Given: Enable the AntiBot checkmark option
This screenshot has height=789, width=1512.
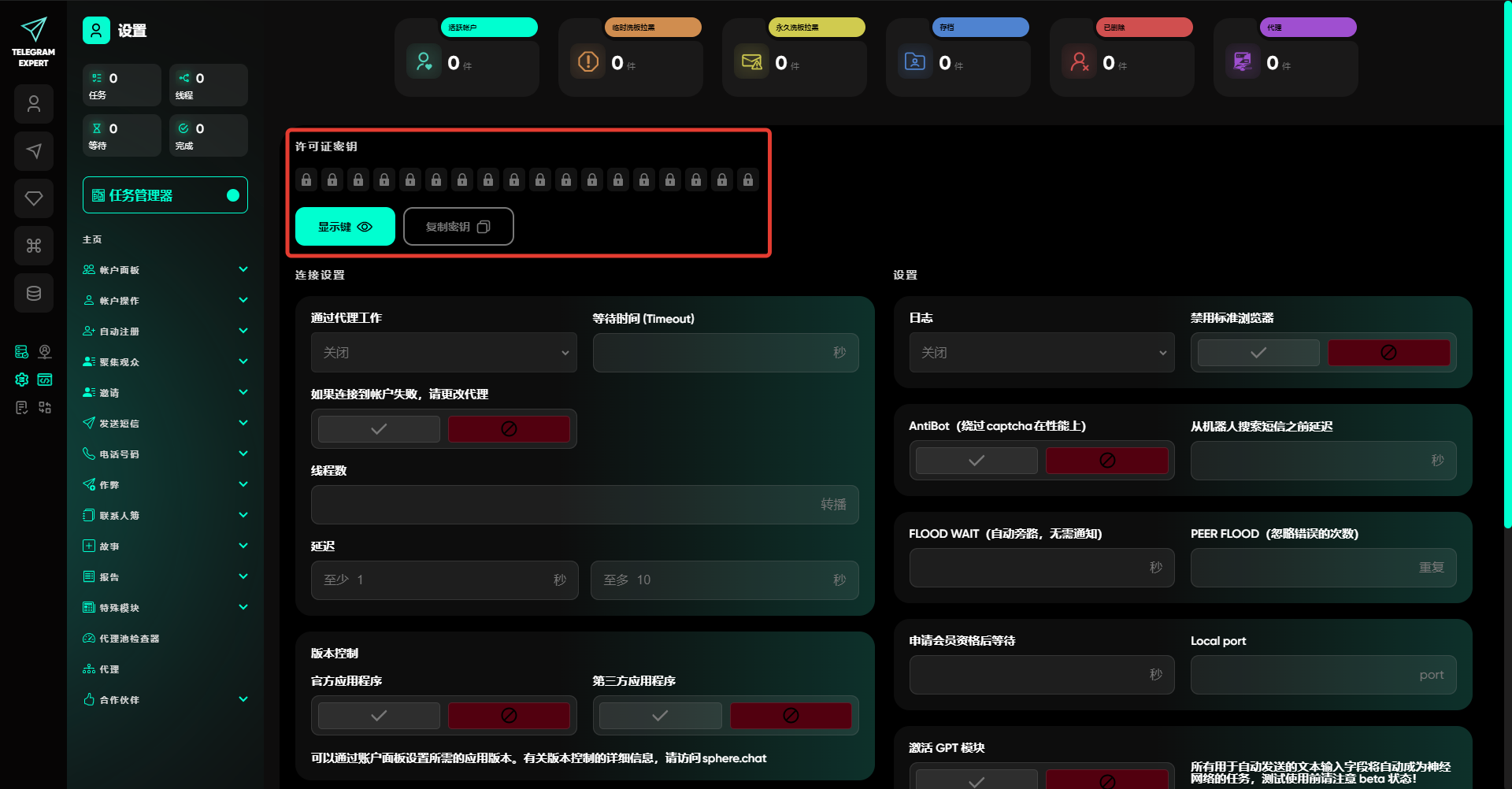Looking at the screenshot, I should point(976,461).
